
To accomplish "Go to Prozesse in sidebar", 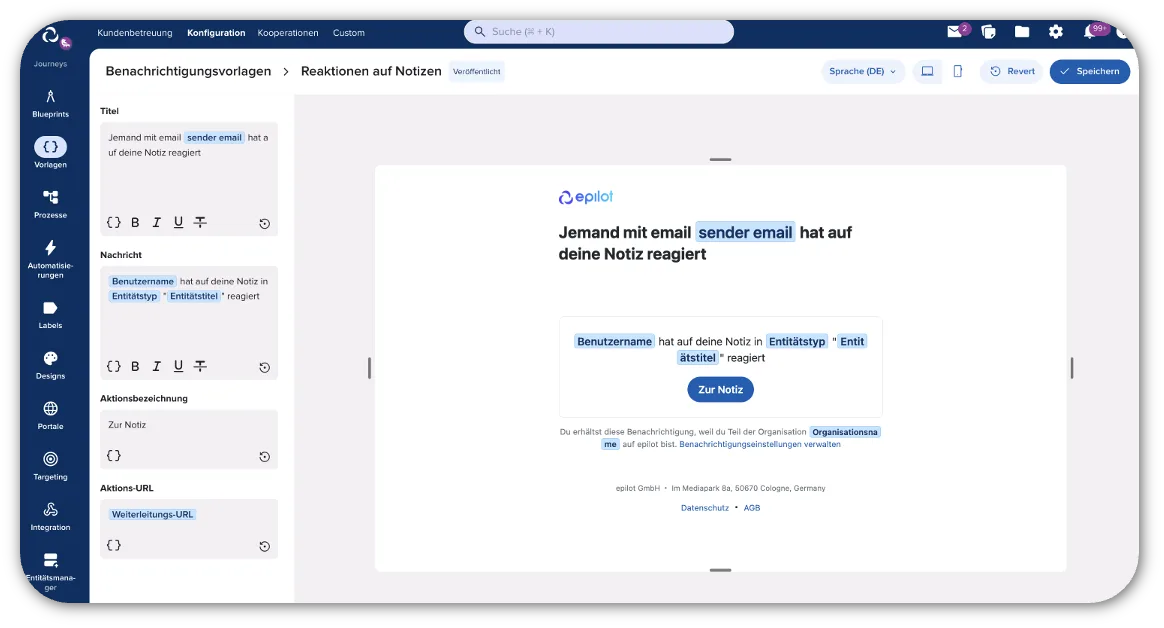I will point(50,204).
